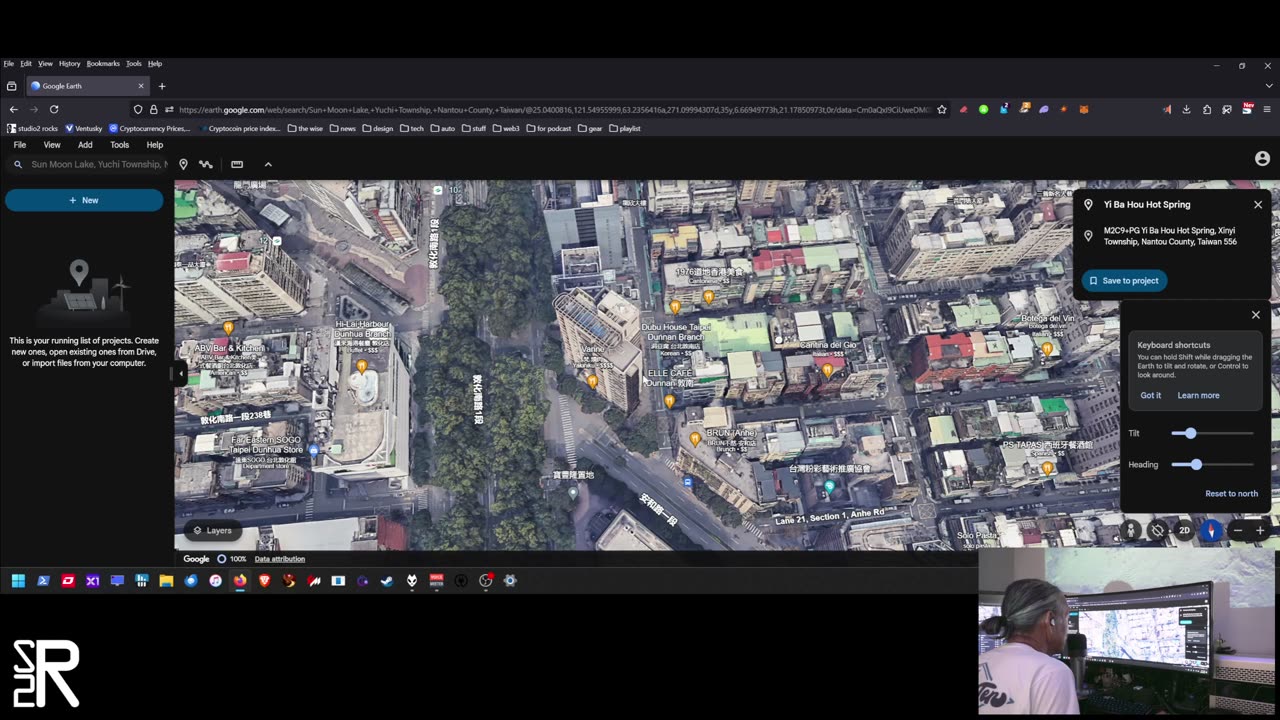The image size is (1280, 720).
Task: Close the Yi Ba Hou Hot Spring card
Action: click(1258, 205)
